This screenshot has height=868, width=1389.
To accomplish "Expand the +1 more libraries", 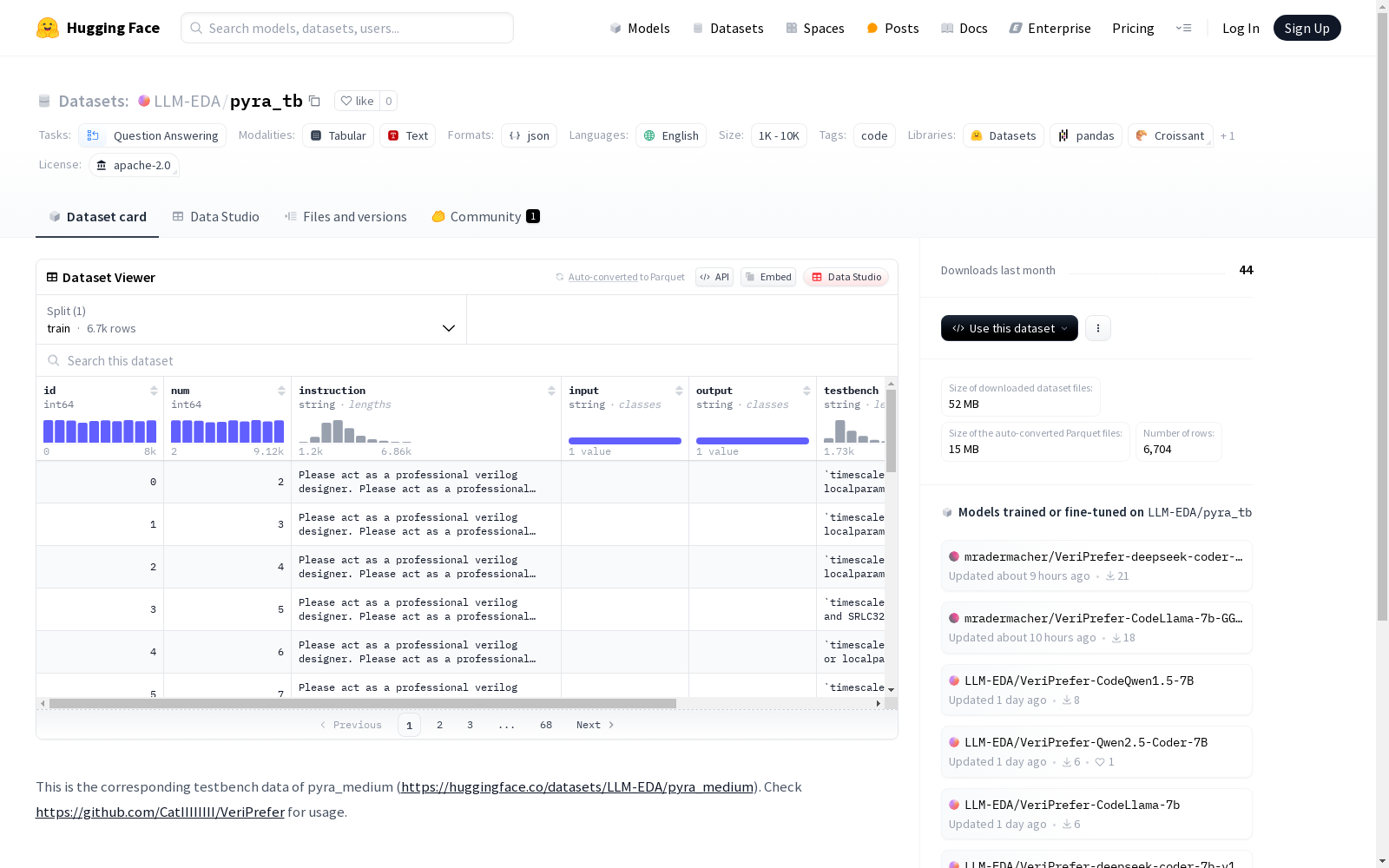I will coord(1228,135).
